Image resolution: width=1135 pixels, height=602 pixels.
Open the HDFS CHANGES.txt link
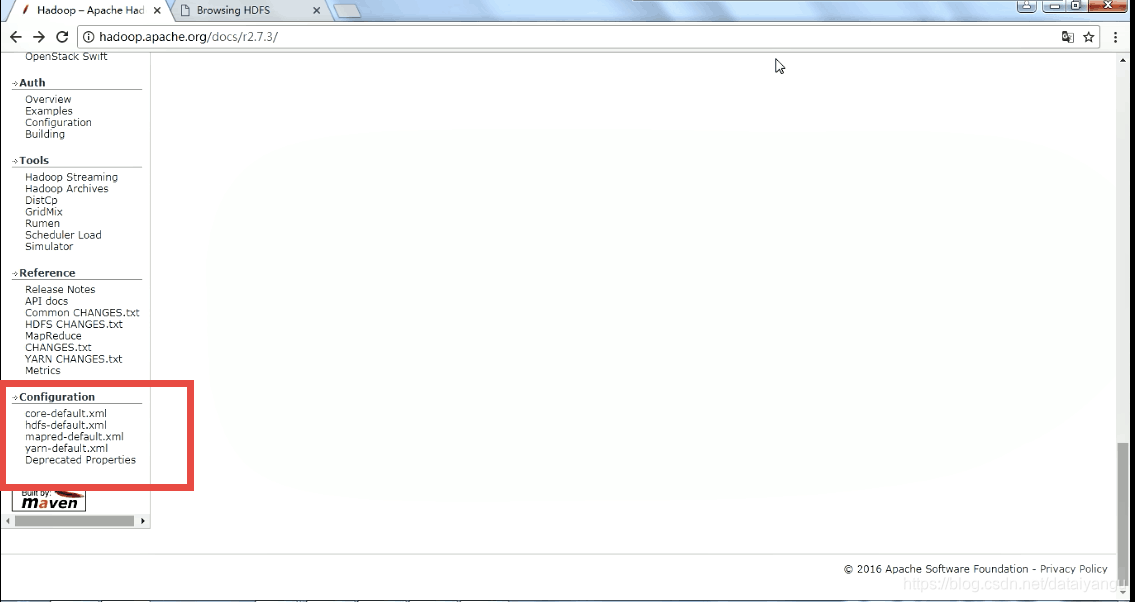coord(74,324)
